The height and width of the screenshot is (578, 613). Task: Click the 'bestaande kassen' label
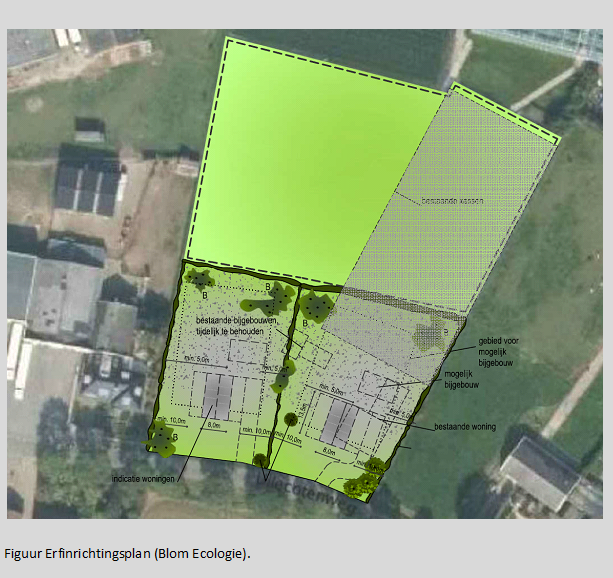429,201
